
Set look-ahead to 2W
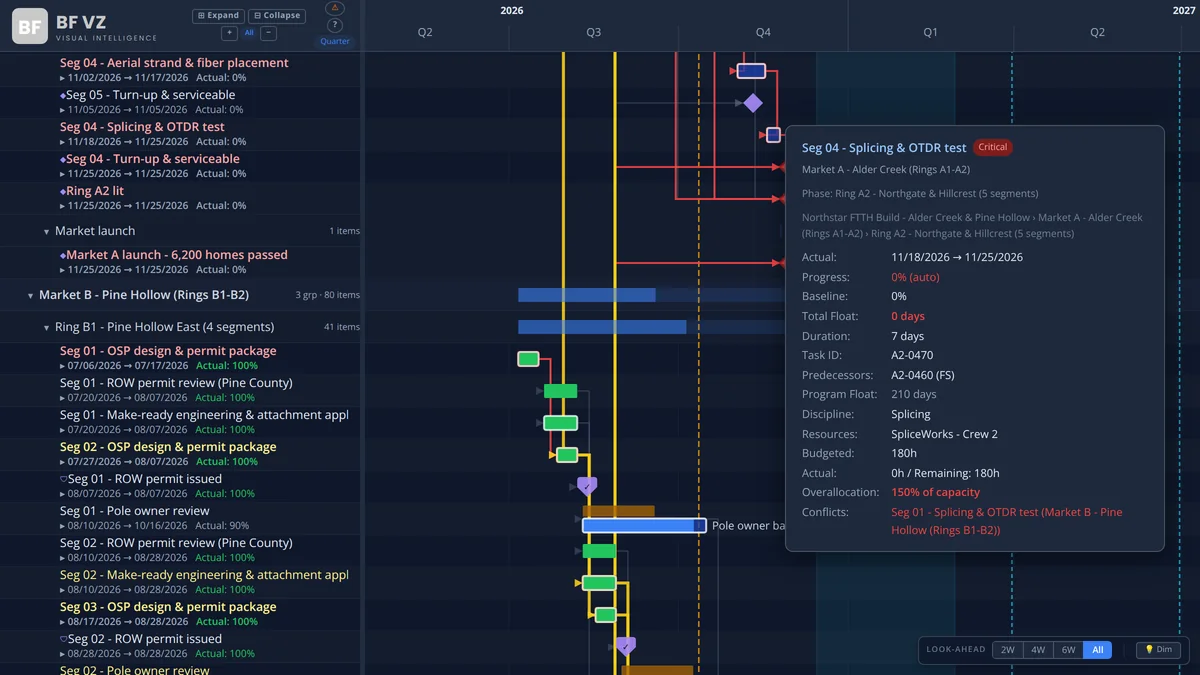1008,650
